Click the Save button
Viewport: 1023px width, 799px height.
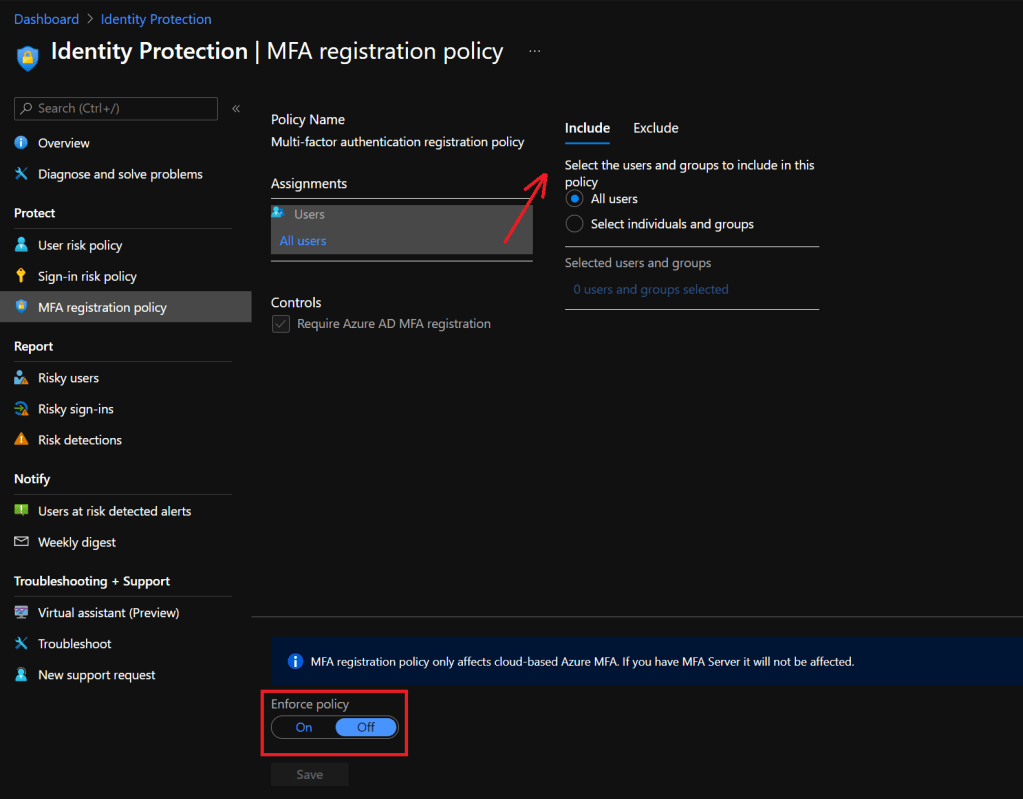(x=310, y=774)
